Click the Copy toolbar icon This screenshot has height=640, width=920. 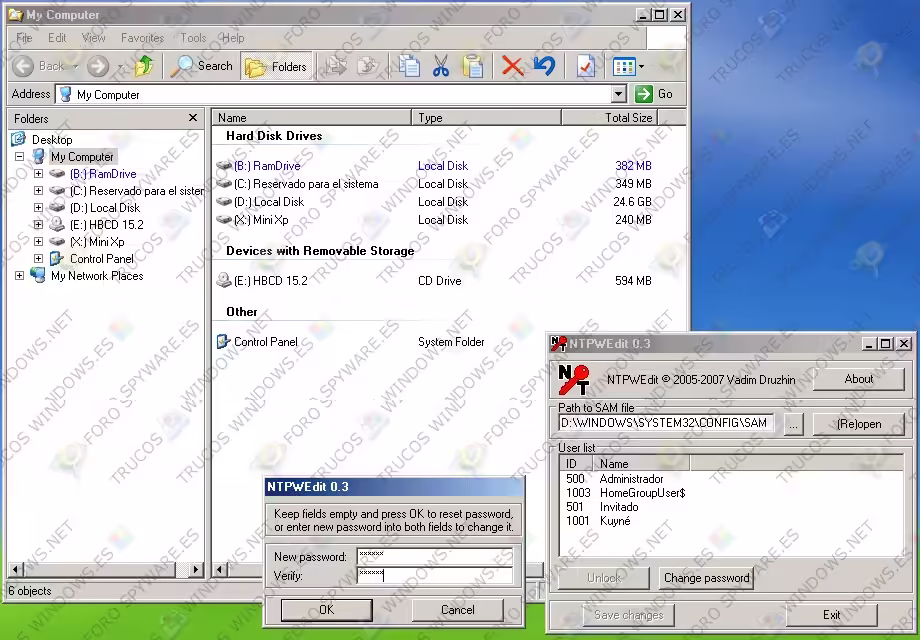pyautogui.click(x=408, y=66)
